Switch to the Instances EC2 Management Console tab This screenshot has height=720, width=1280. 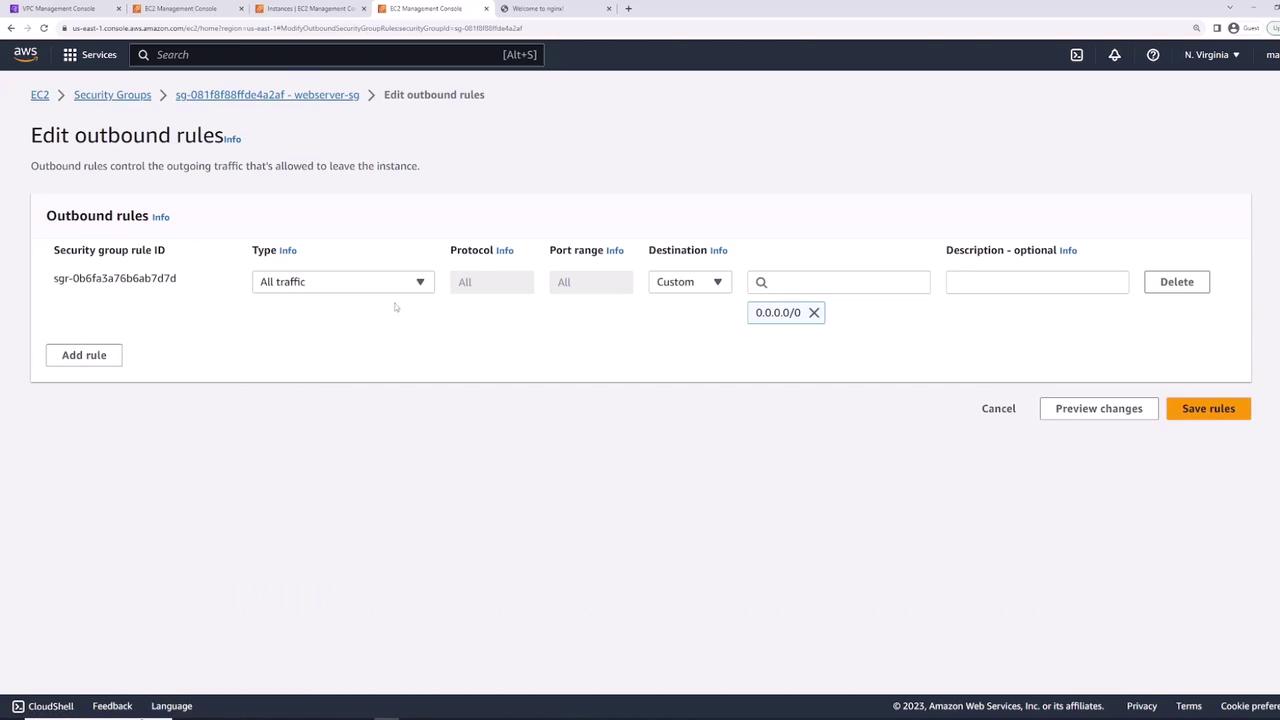[x=310, y=9]
